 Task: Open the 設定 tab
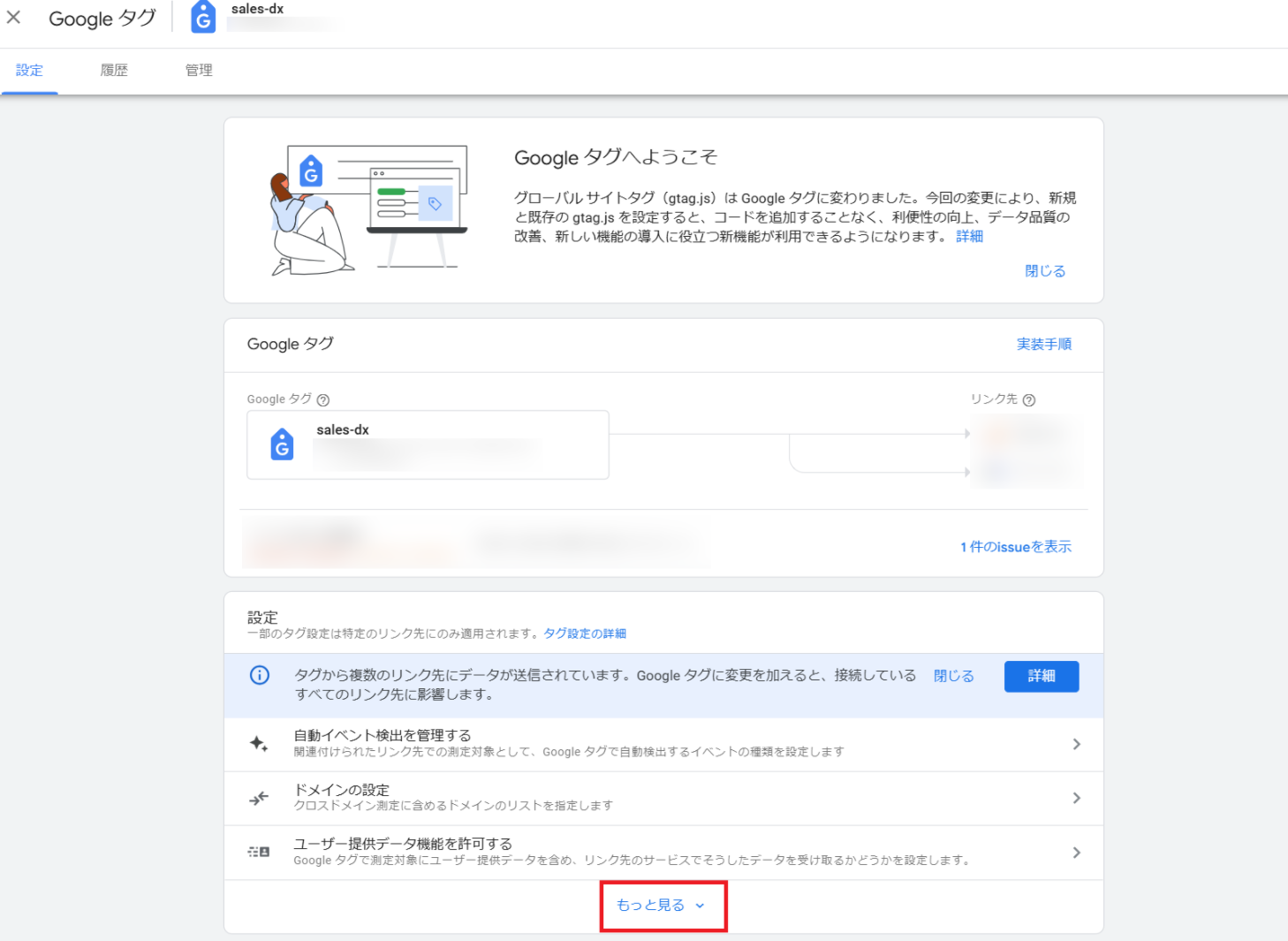point(29,70)
